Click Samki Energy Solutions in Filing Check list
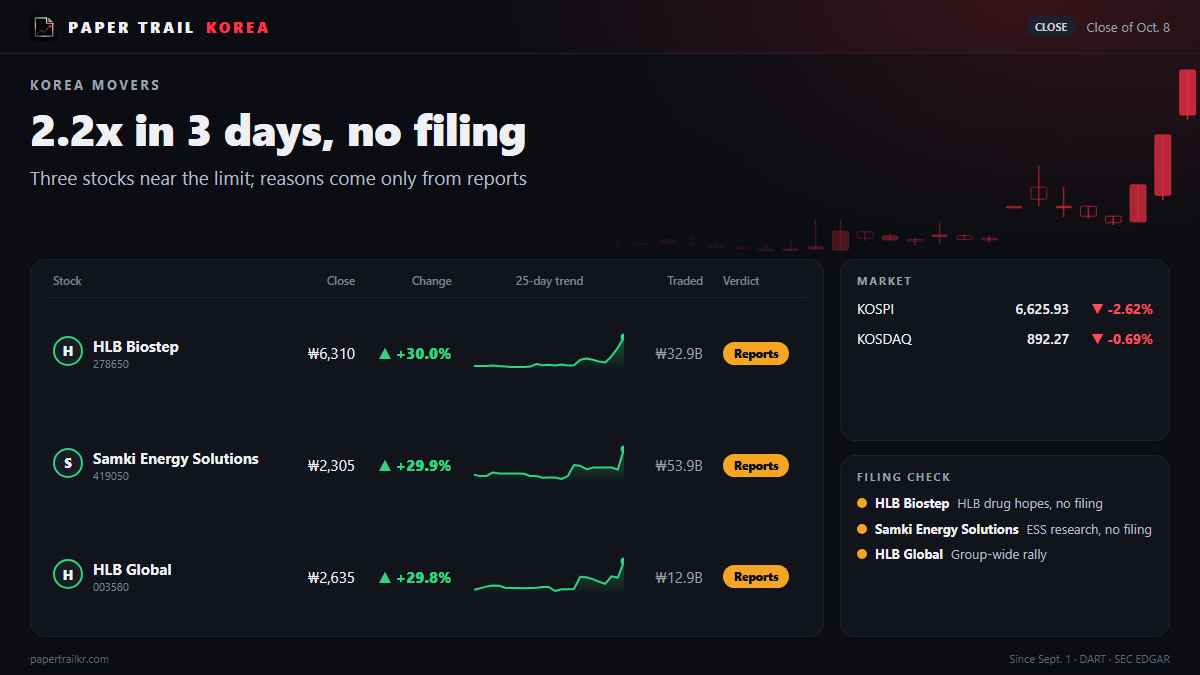This screenshot has width=1200, height=675. tap(947, 529)
